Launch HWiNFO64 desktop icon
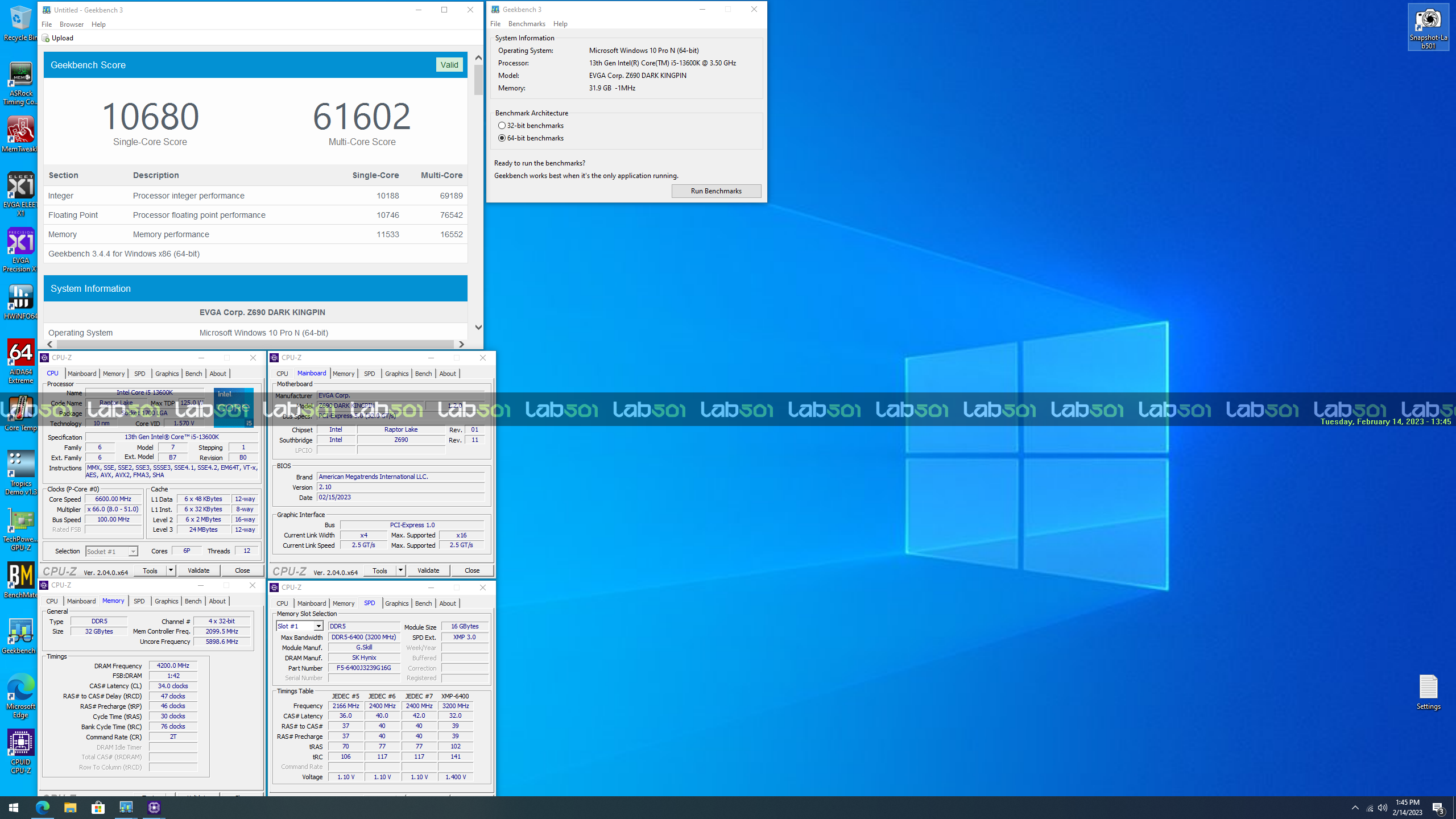 pos(20,301)
